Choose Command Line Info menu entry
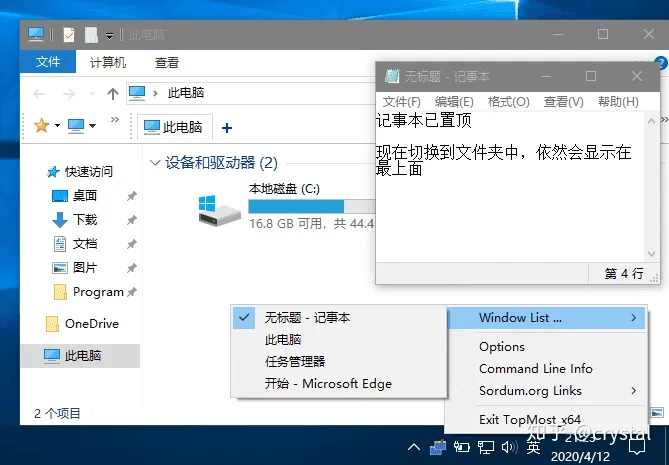The width and height of the screenshot is (669, 465). (547, 369)
